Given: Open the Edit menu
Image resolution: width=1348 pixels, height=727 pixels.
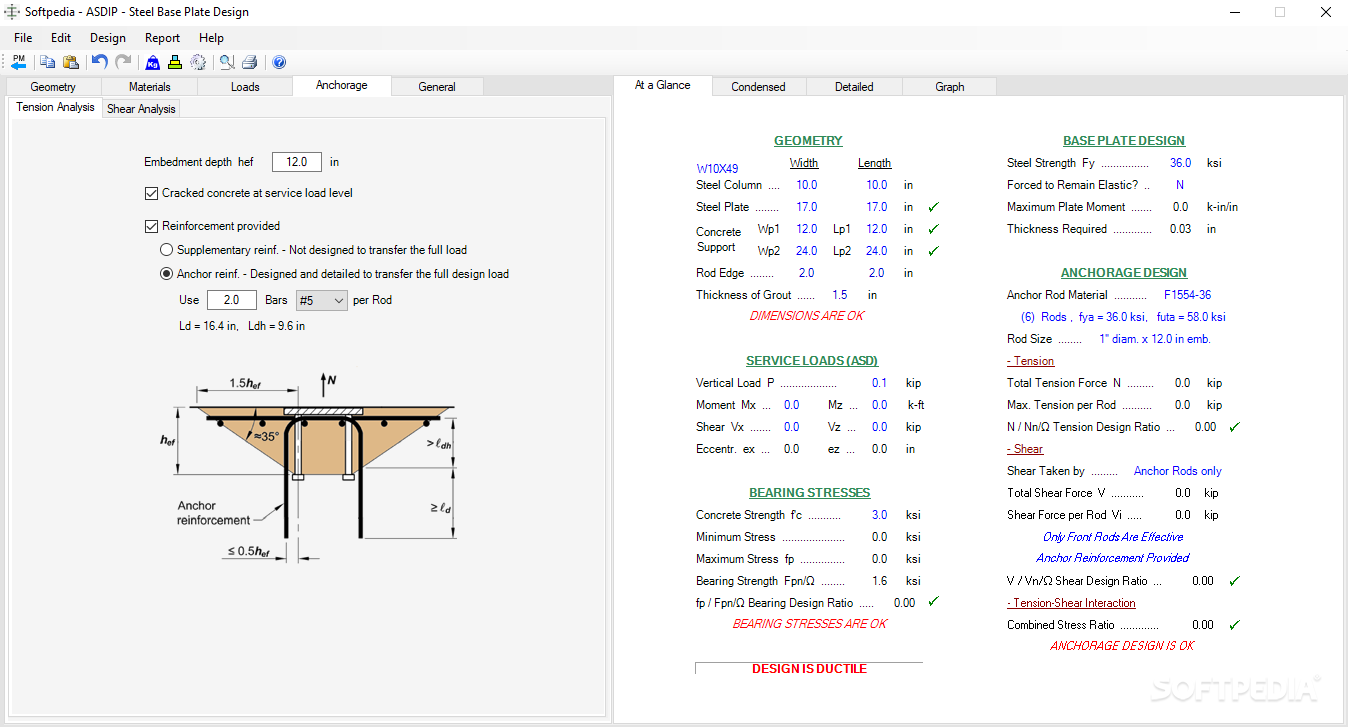Looking at the screenshot, I should [x=61, y=38].
